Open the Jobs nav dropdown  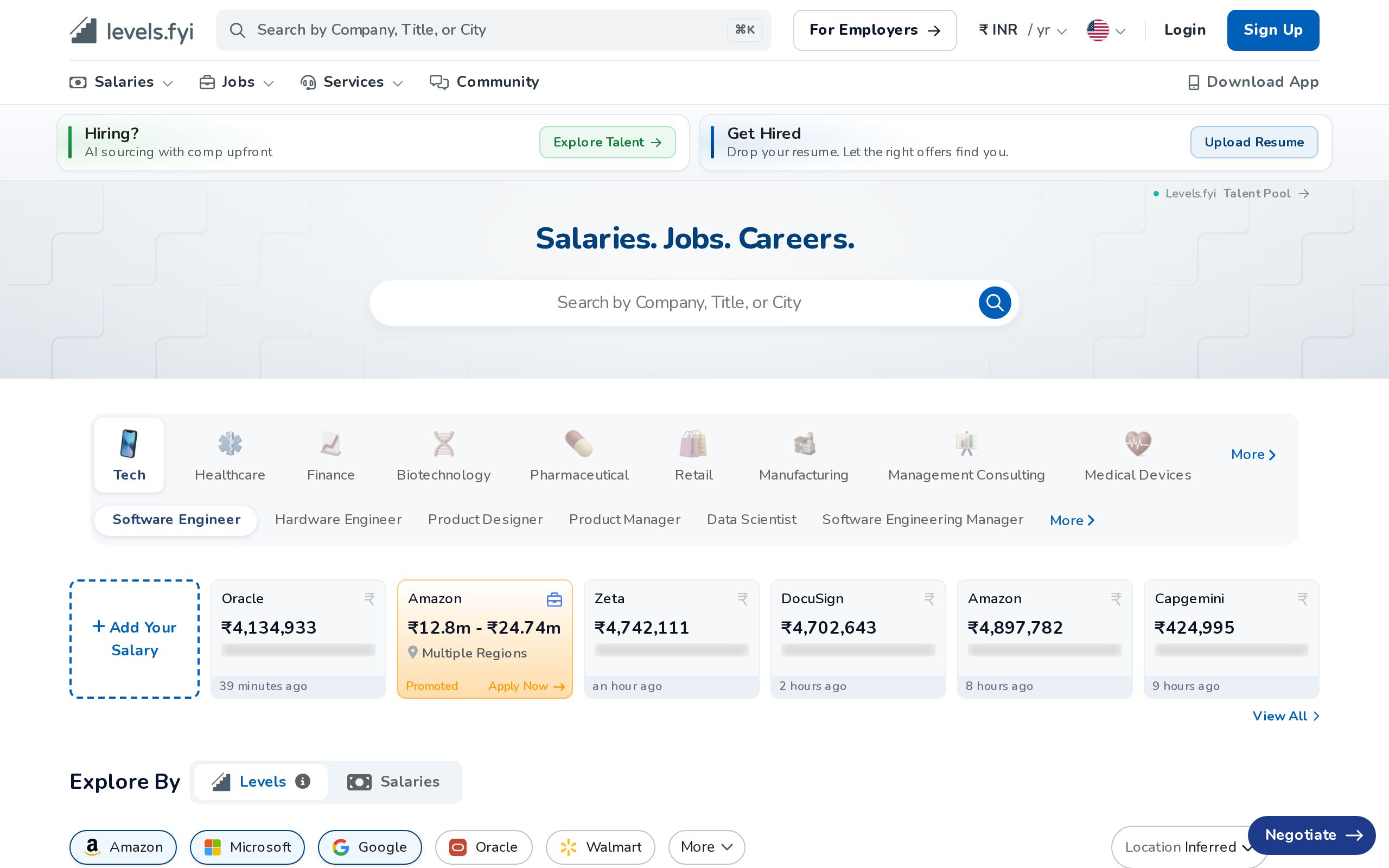coord(237,82)
